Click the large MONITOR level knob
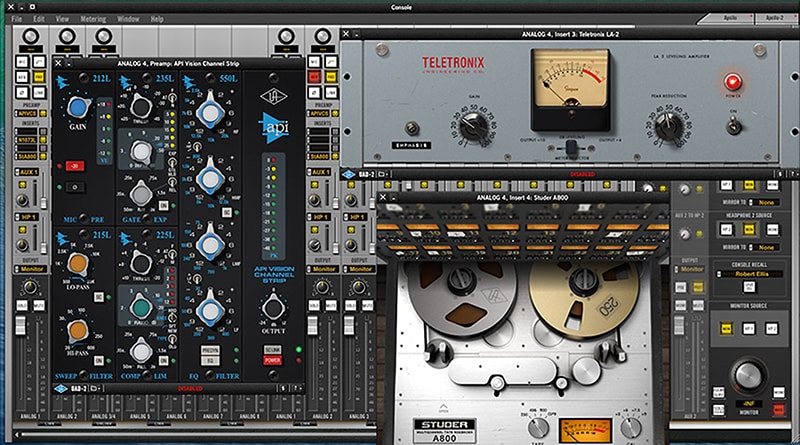 point(747,375)
